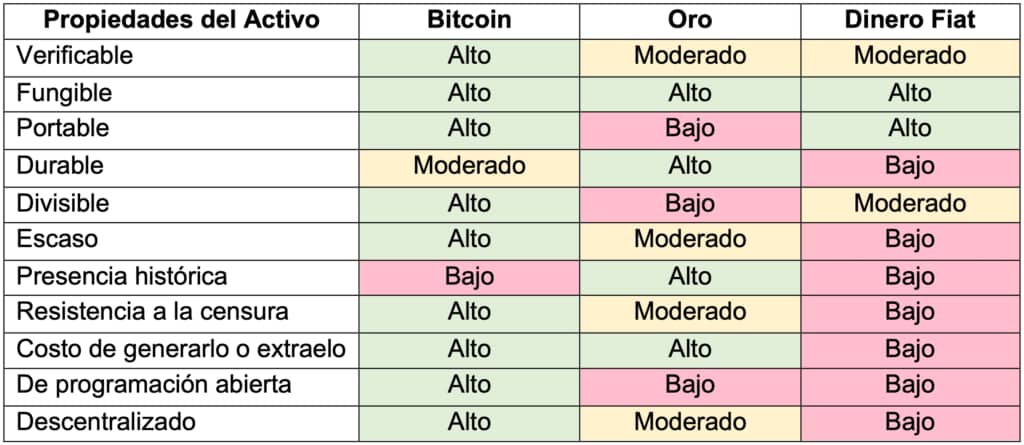
Task: Select Oro's Moderado cell in Descentralizado row
Action: [x=690, y=423]
